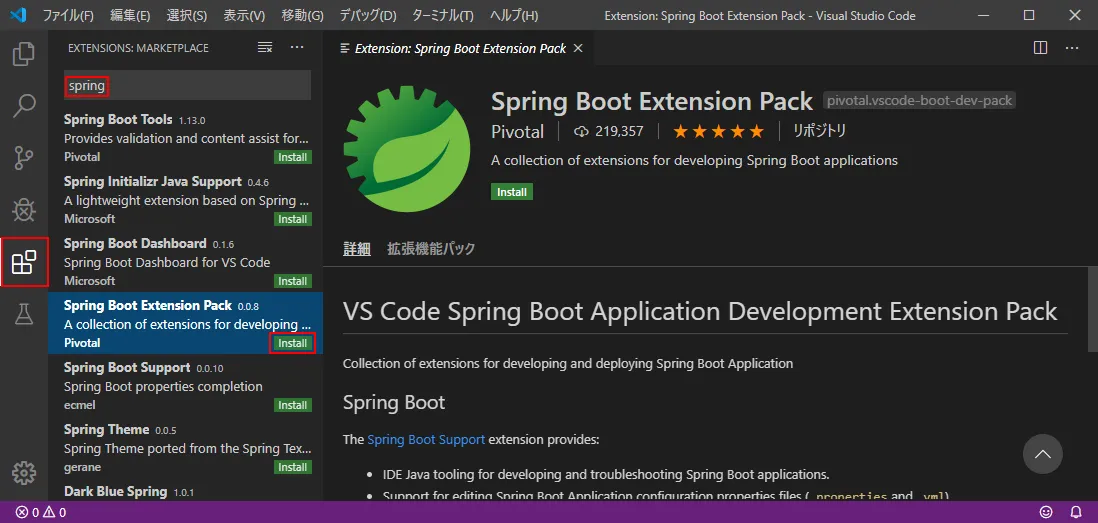
Task: Split the editor to the right
Action: click(1041, 48)
